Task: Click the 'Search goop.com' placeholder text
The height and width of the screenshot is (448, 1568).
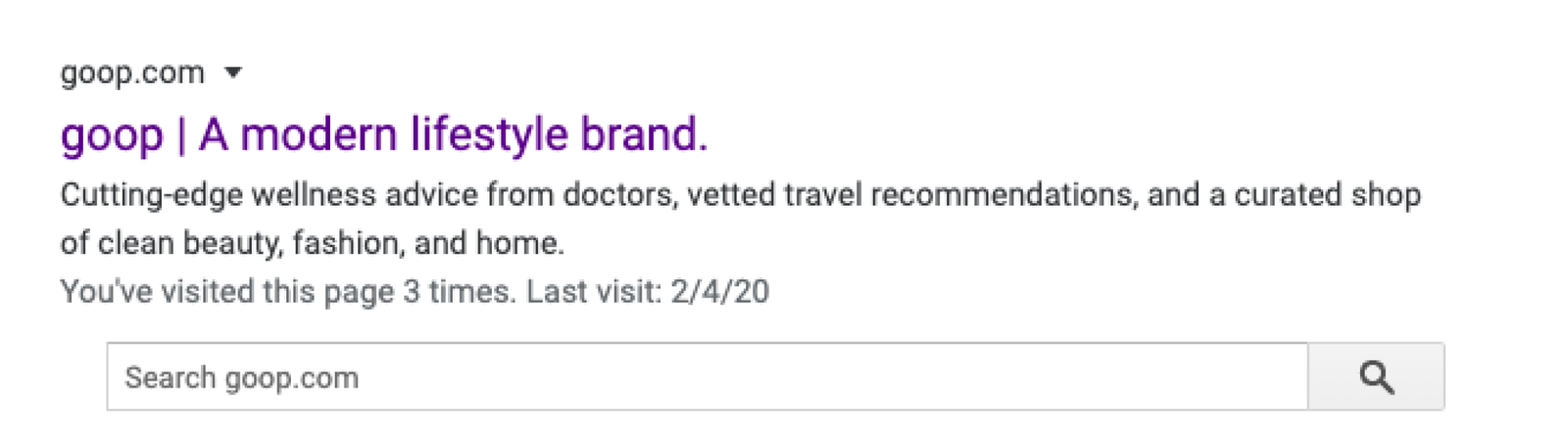Action: click(242, 378)
